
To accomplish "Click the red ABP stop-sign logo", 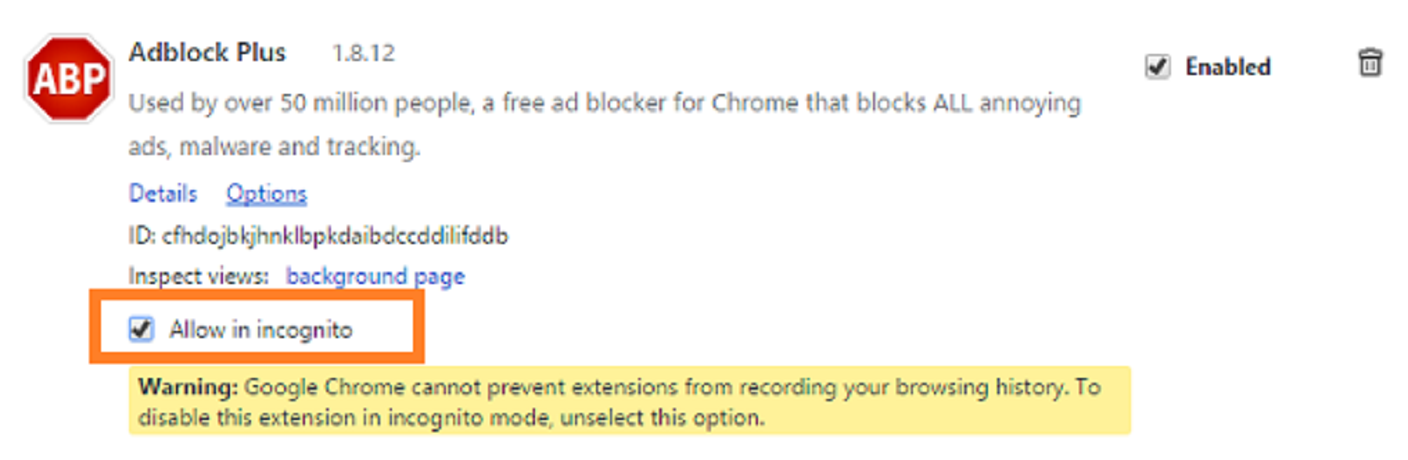I will tap(67, 78).
